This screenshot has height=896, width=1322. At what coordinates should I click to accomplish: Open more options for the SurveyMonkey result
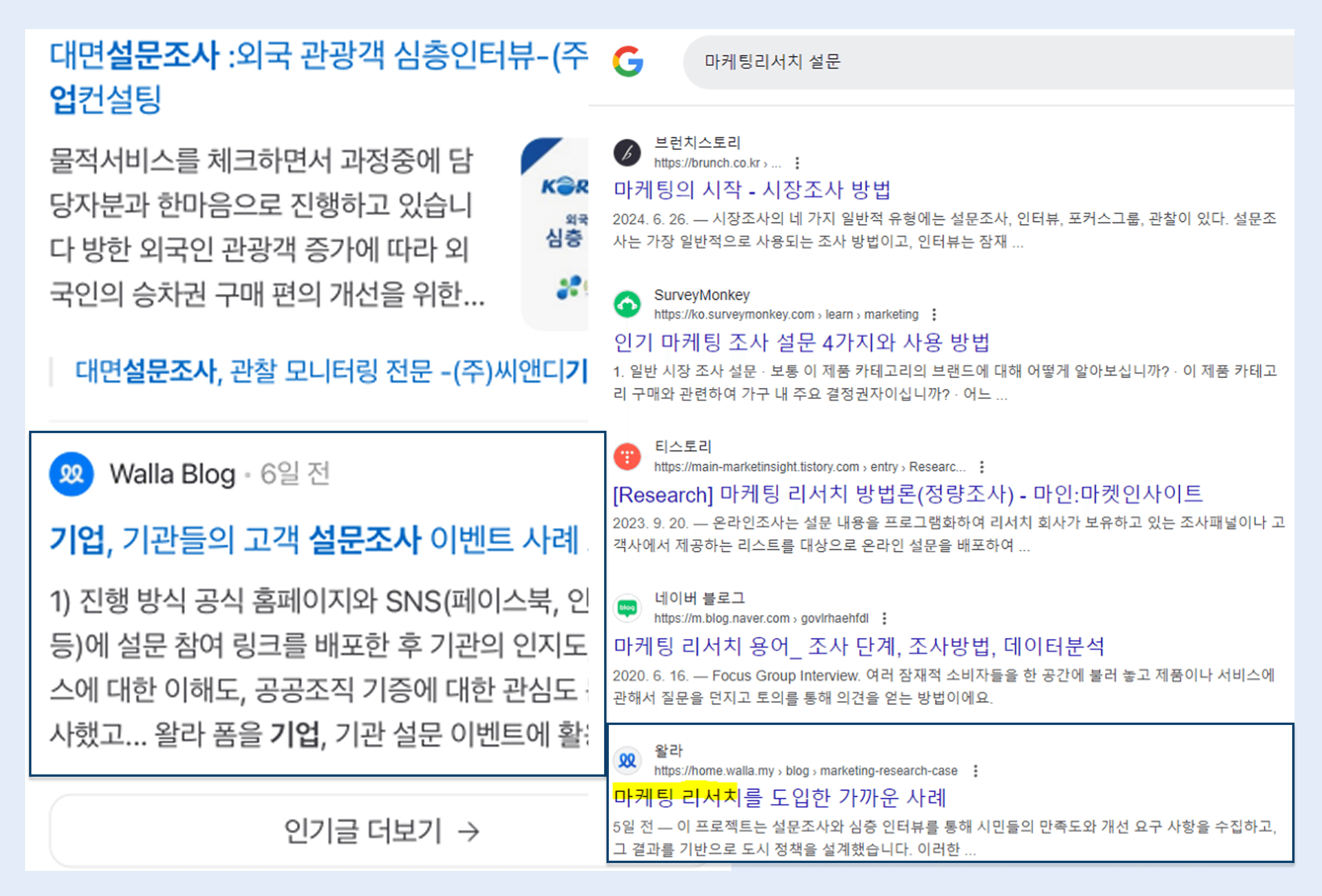[x=934, y=315]
